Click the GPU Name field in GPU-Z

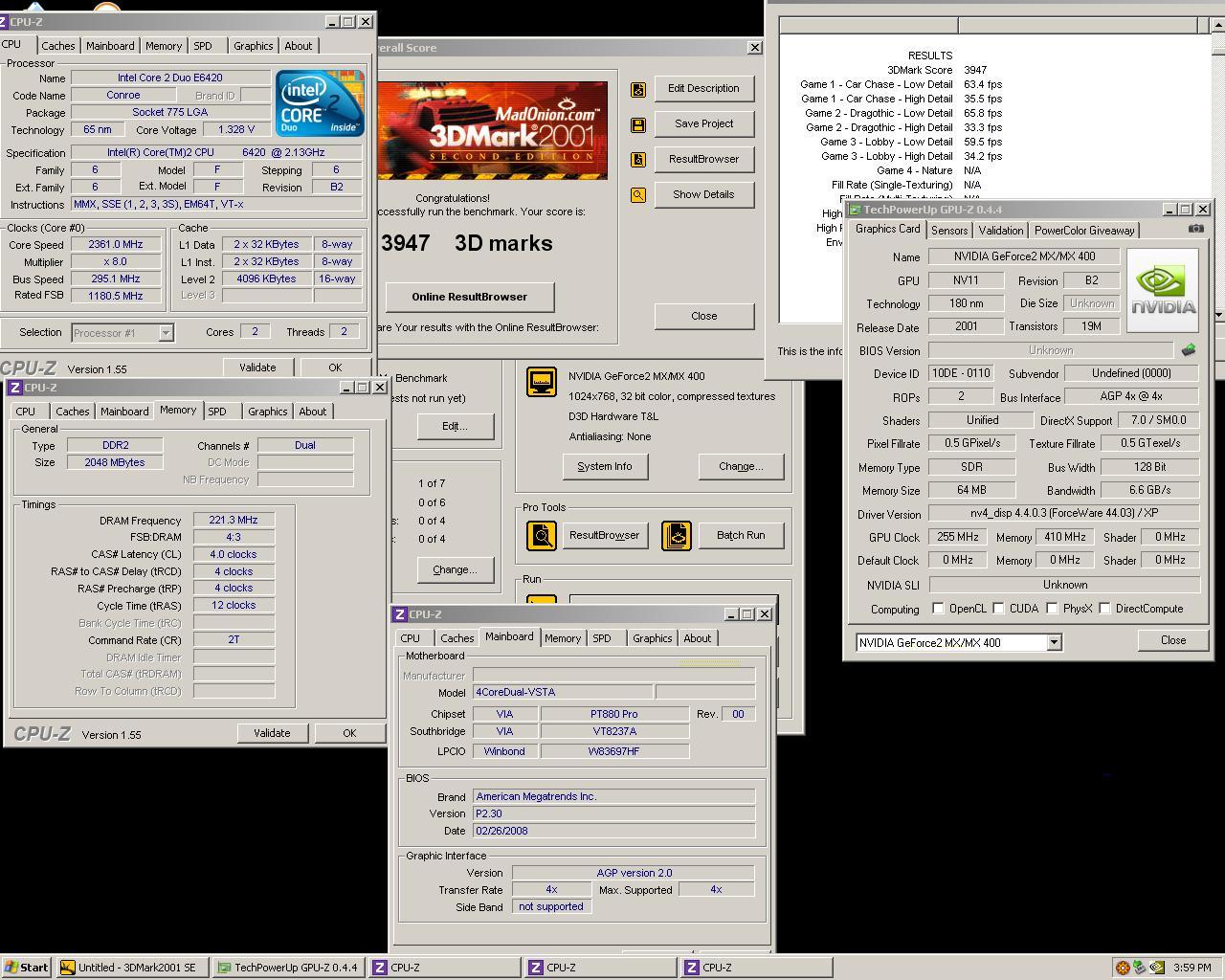pos(1023,256)
